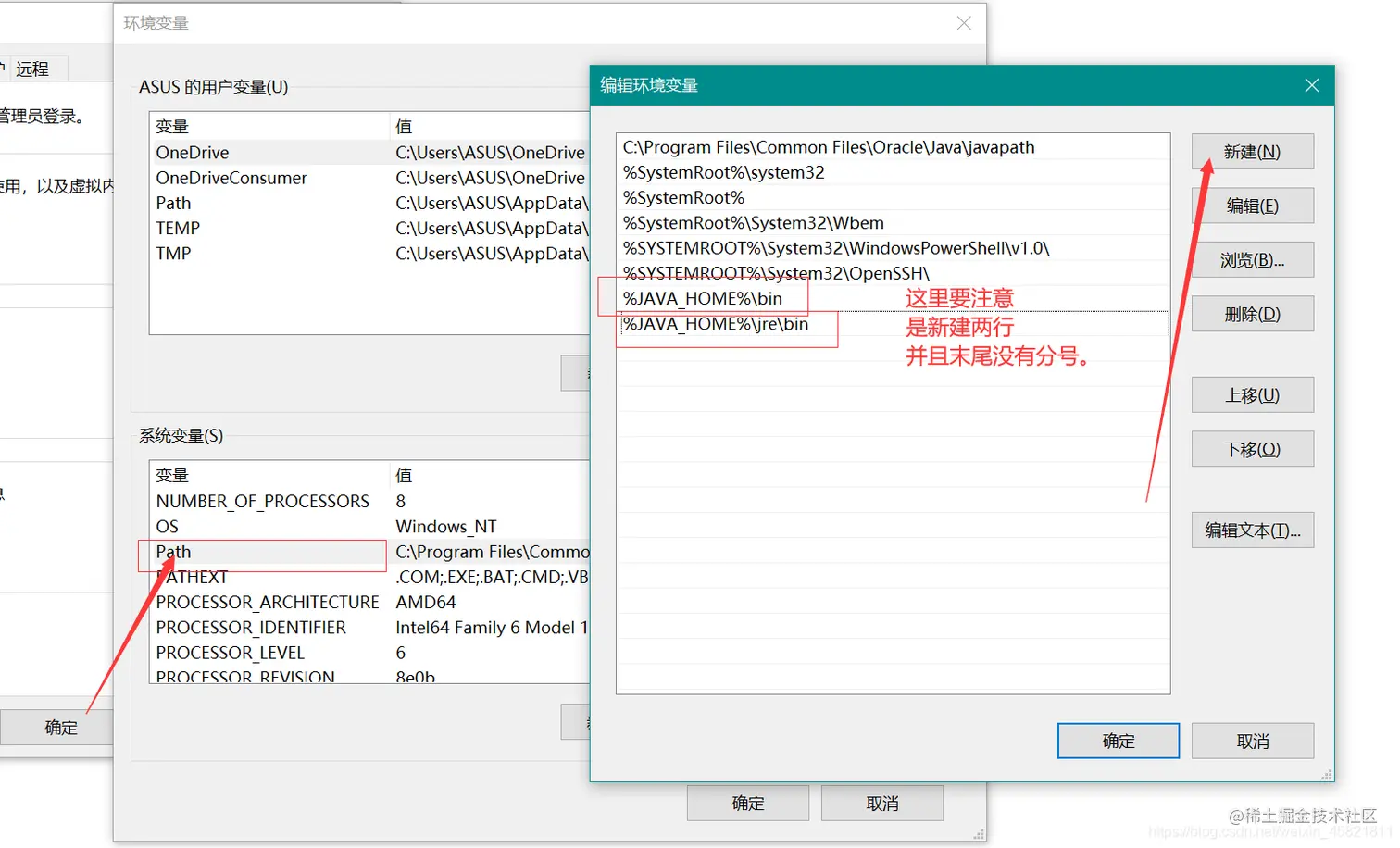Select the TEMP user variable
1400x848 pixels.
[177, 228]
